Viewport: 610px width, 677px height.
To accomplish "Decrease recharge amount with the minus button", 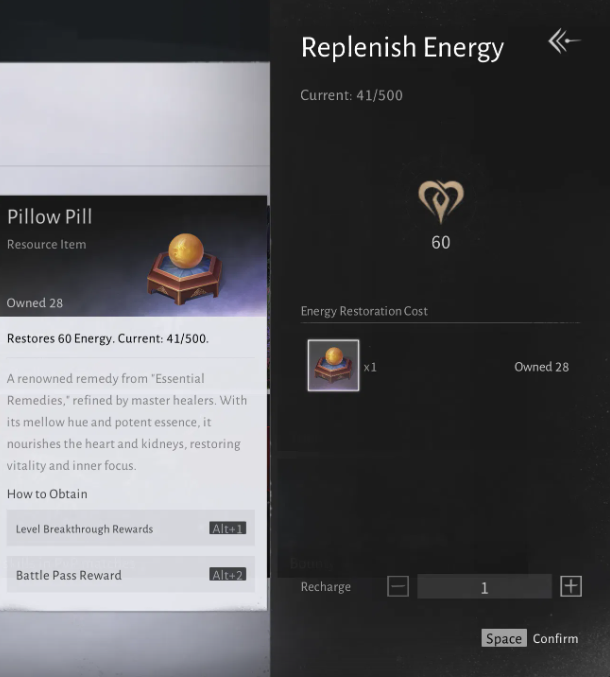I will click(398, 587).
